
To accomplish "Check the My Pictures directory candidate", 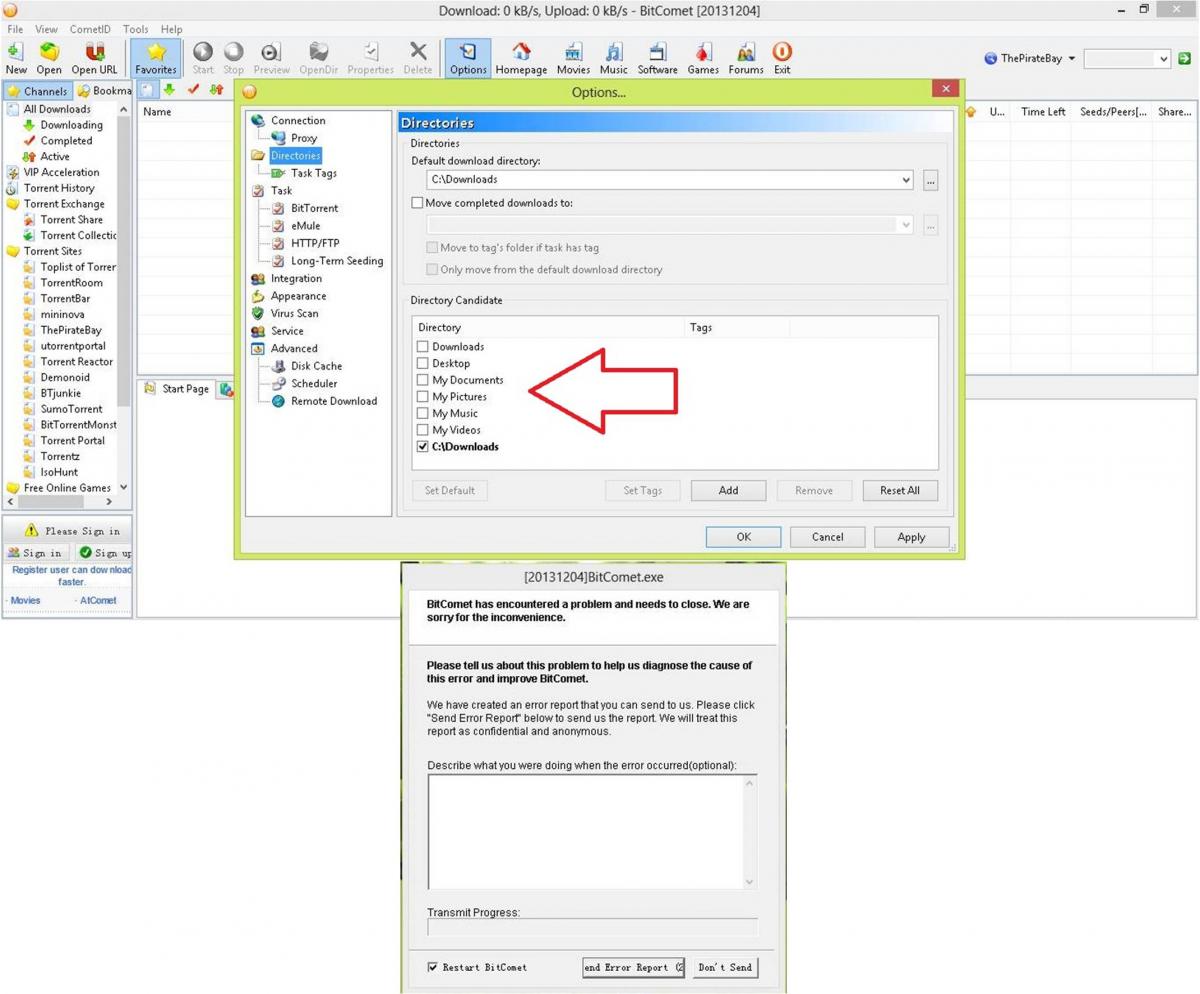I will 423,397.
